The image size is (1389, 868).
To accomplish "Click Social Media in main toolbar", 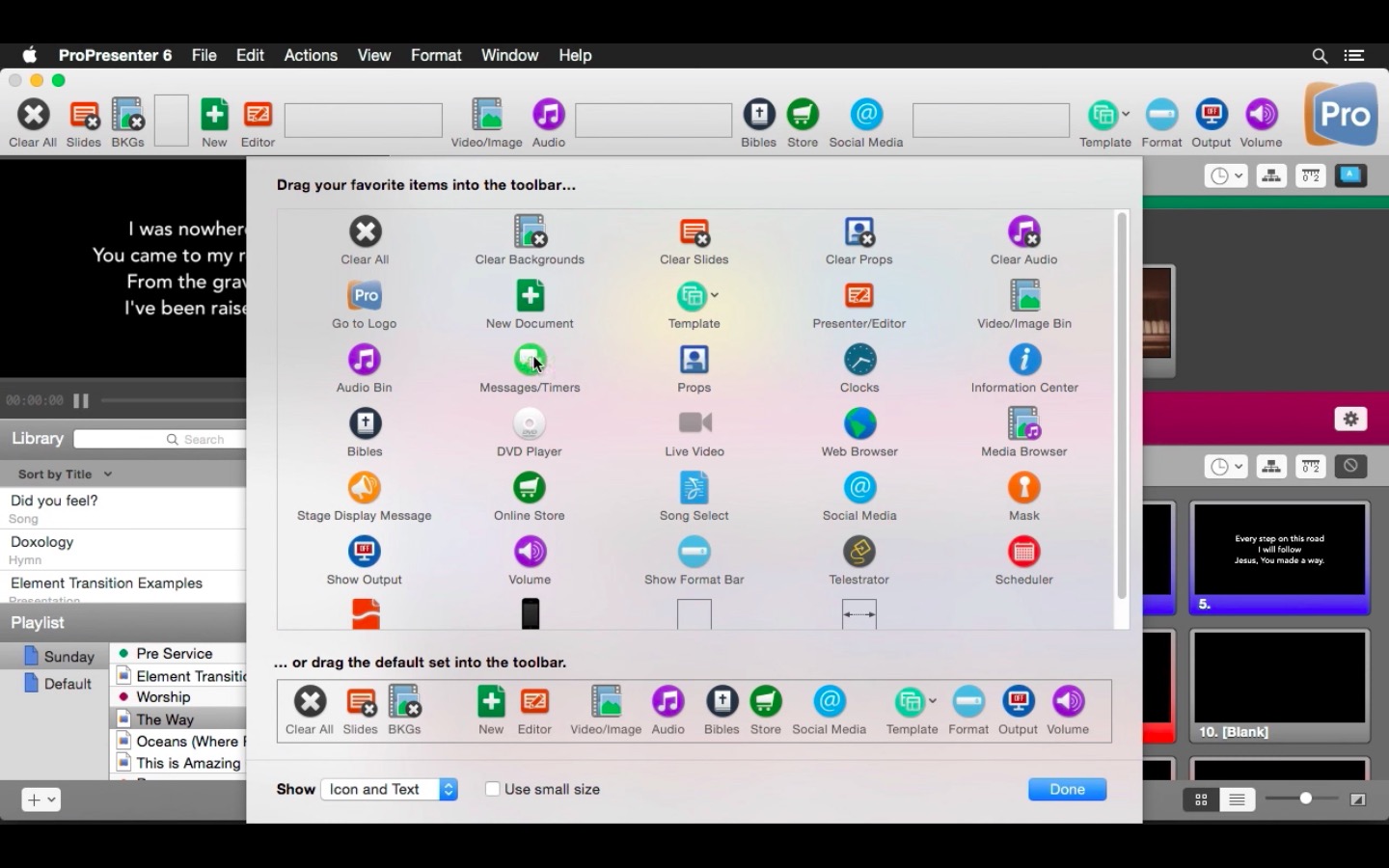I will [x=866, y=123].
